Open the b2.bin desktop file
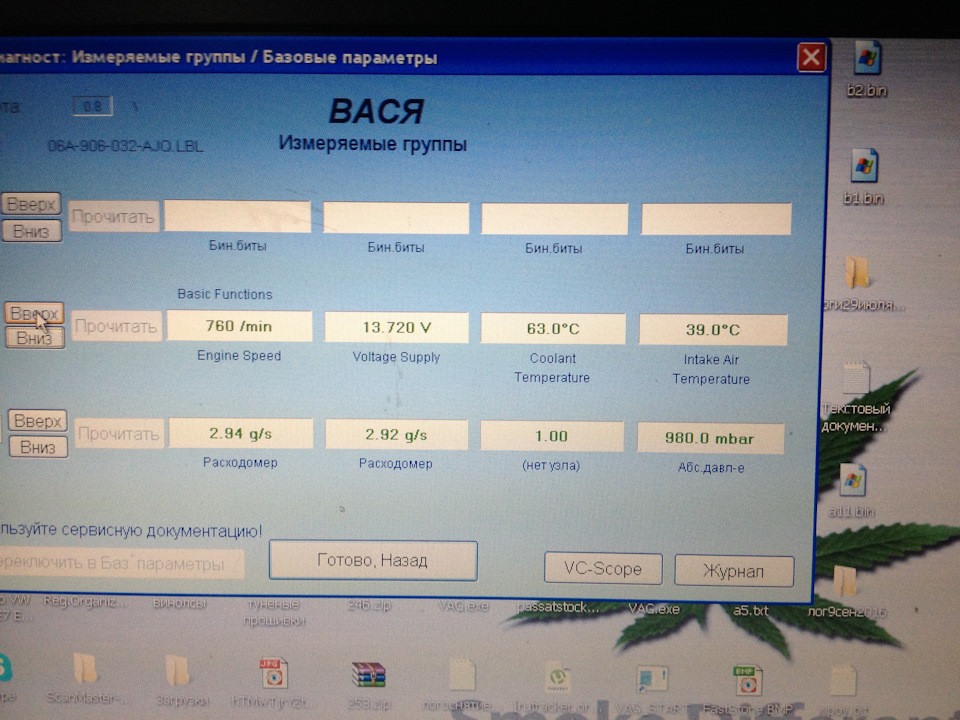Image resolution: width=960 pixels, height=720 pixels. click(x=866, y=58)
